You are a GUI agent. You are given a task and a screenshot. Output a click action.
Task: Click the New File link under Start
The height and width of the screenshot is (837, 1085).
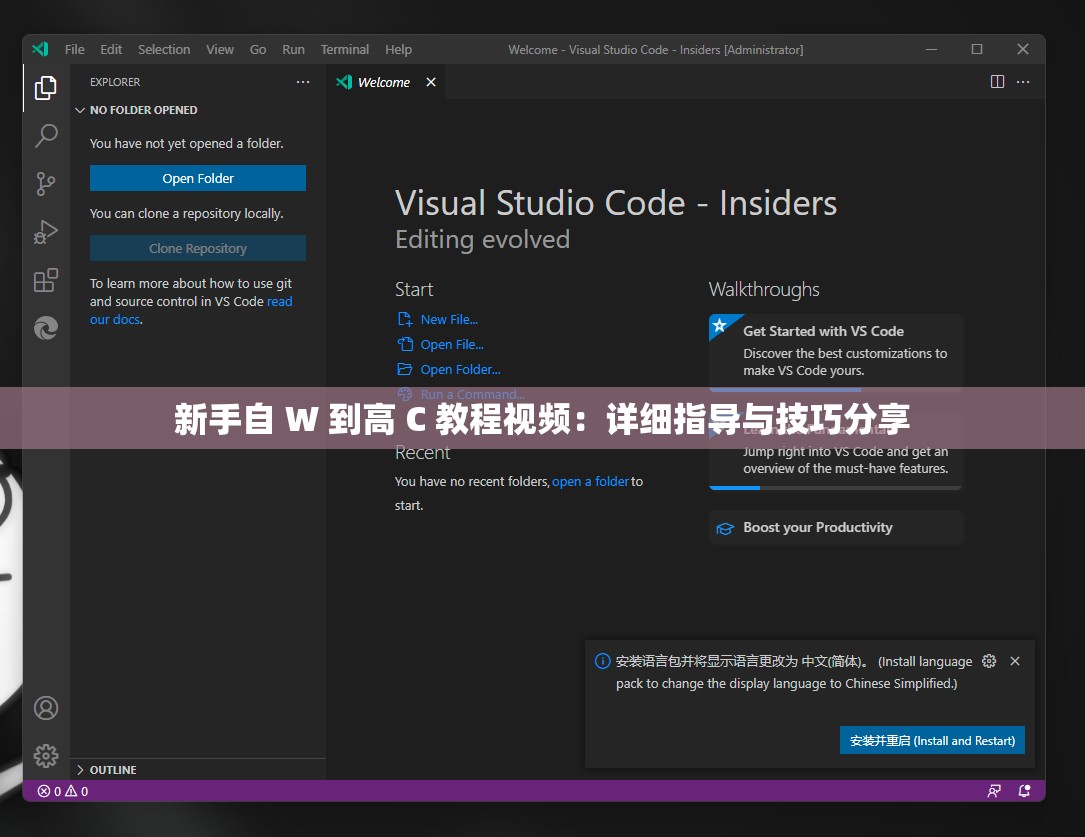(x=449, y=320)
